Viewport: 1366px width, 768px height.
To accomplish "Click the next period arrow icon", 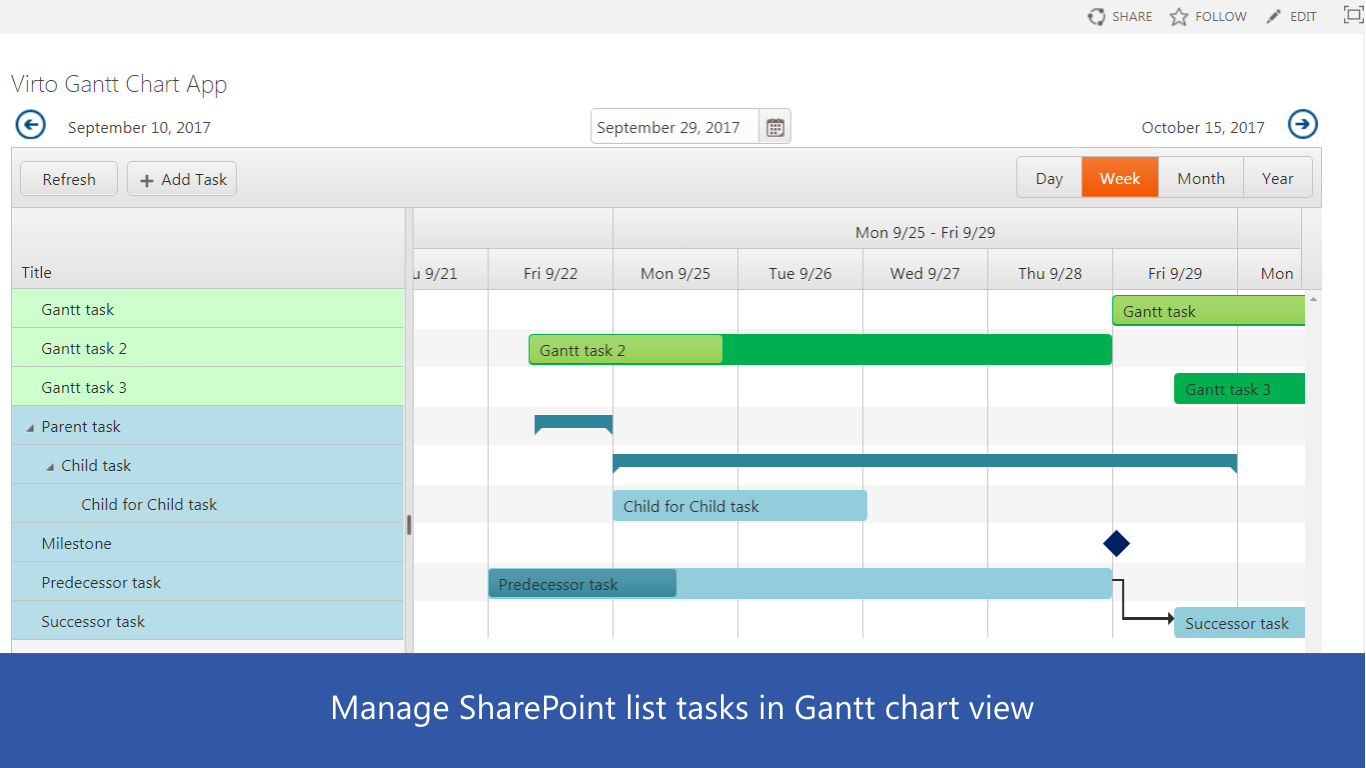I will coord(1302,124).
